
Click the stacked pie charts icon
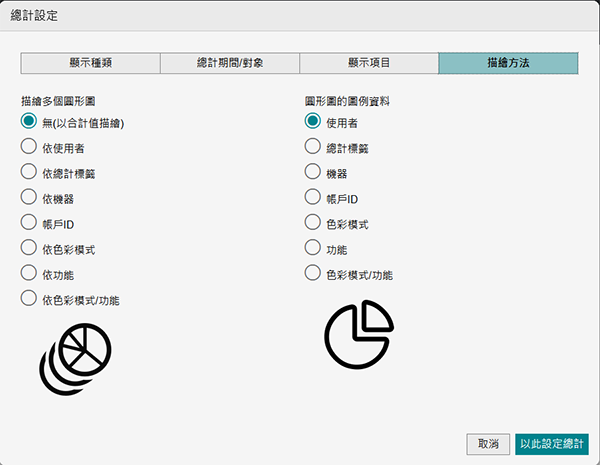tap(75, 357)
